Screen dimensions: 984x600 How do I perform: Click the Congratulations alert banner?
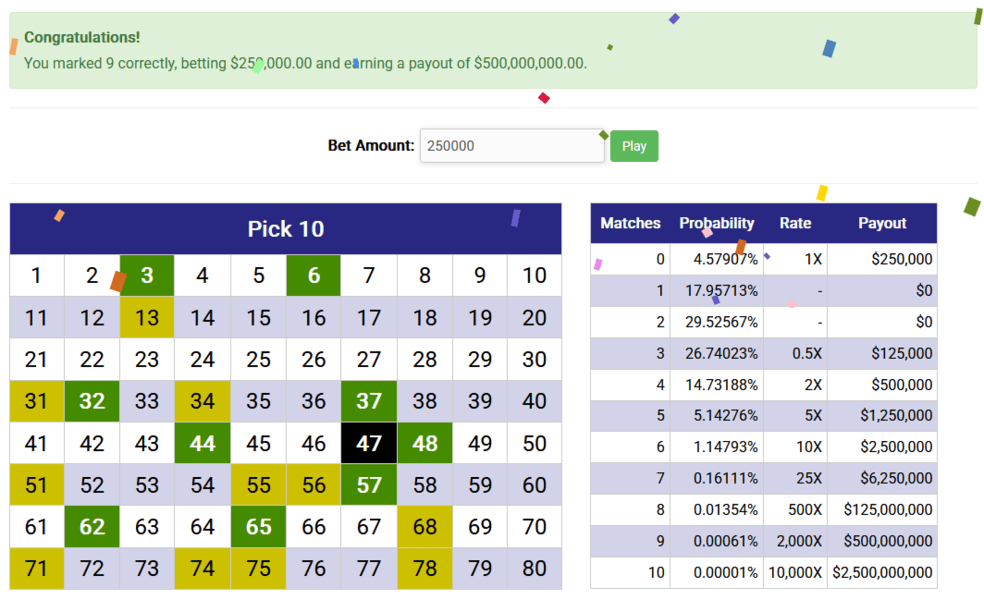tap(493, 50)
